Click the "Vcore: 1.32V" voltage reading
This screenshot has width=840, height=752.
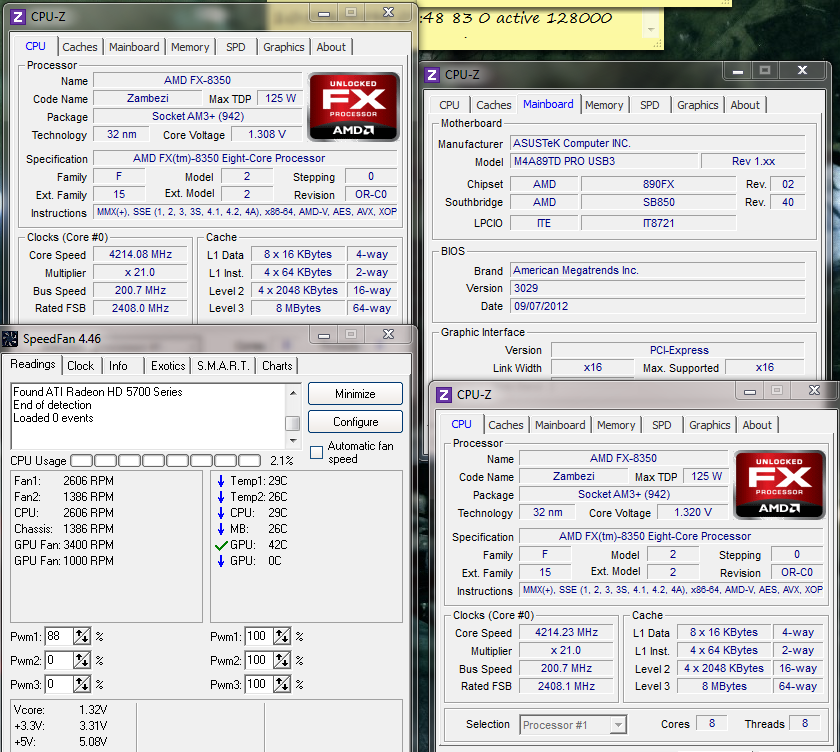point(61,710)
